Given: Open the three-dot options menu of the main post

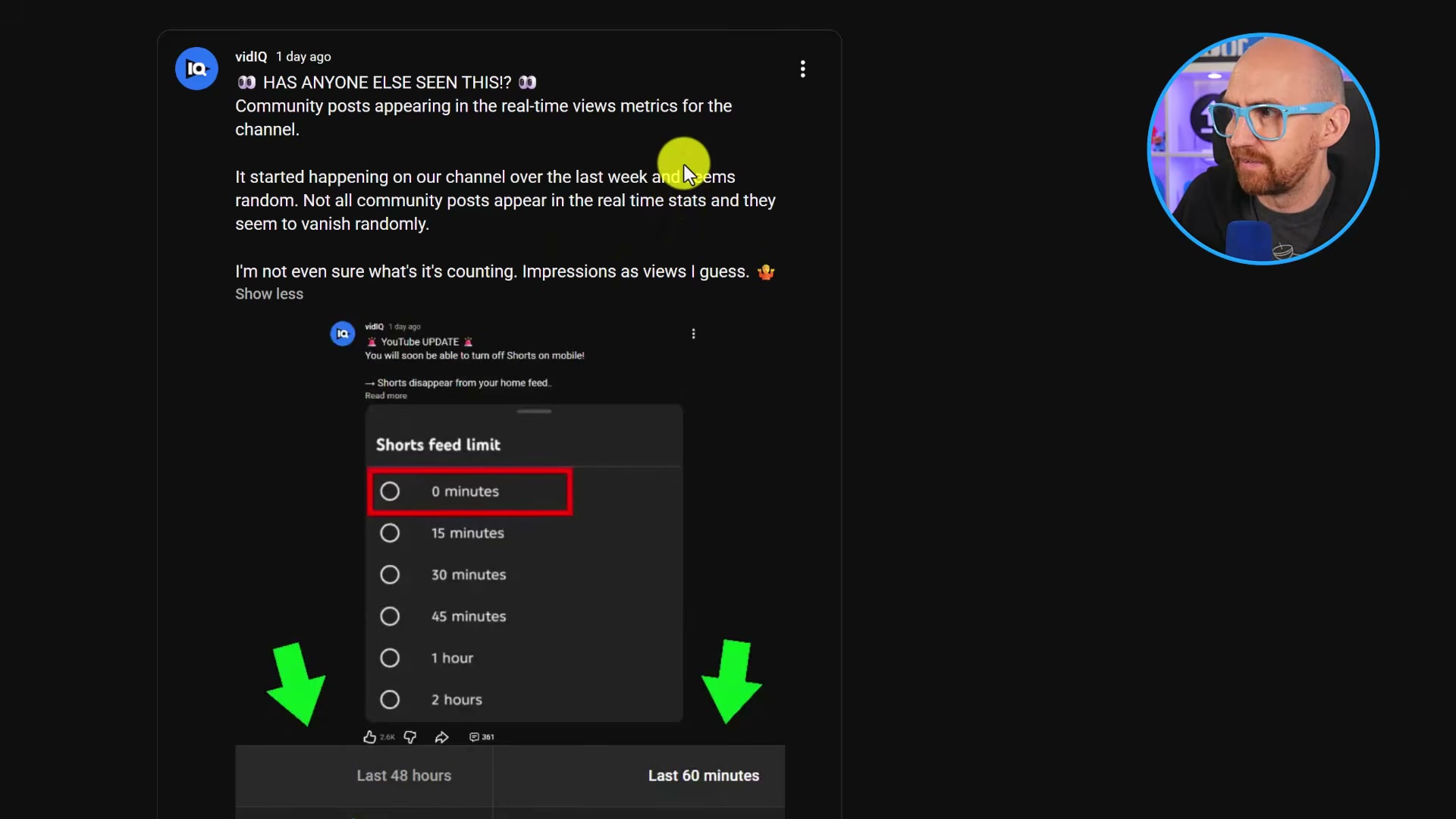Looking at the screenshot, I should click(x=802, y=69).
